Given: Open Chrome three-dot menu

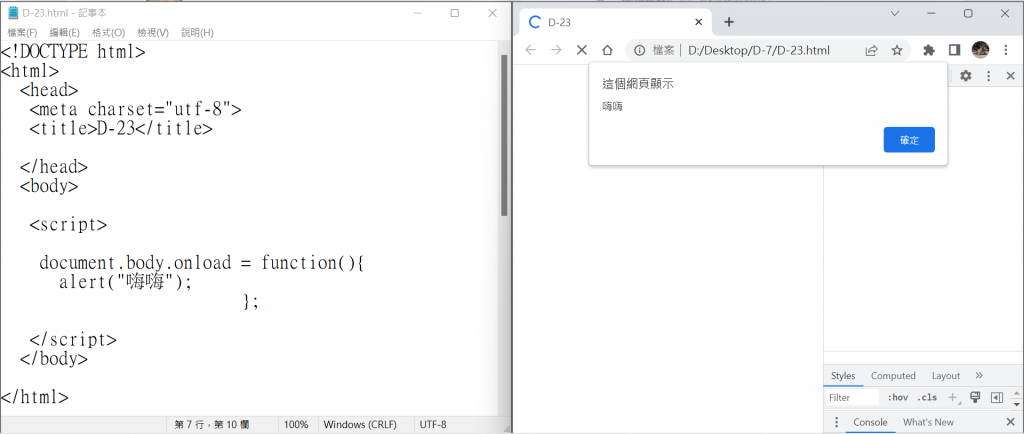Looking at the screenshot, I should 1006,50.
